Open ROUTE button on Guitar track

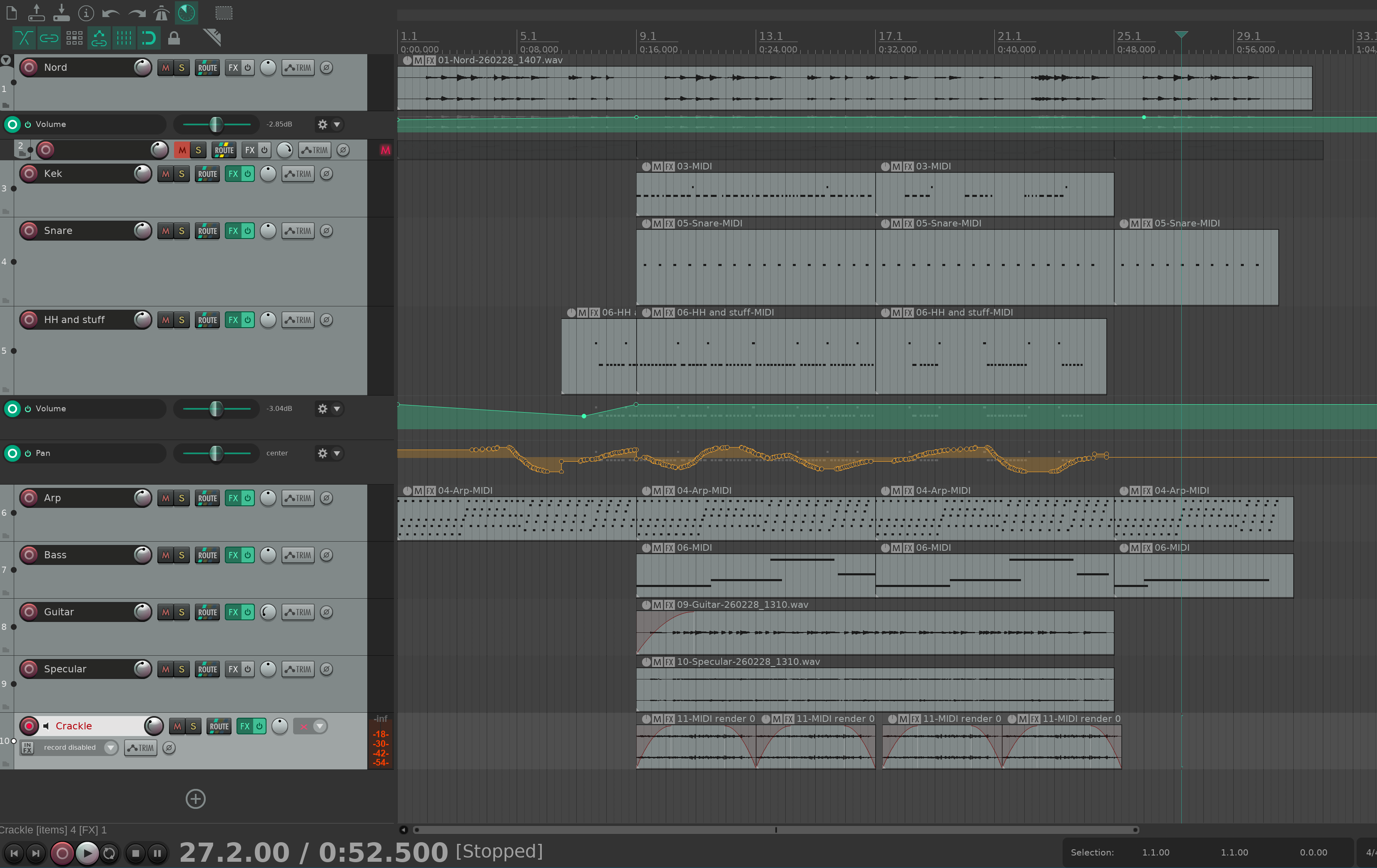(x=207, y=612)
